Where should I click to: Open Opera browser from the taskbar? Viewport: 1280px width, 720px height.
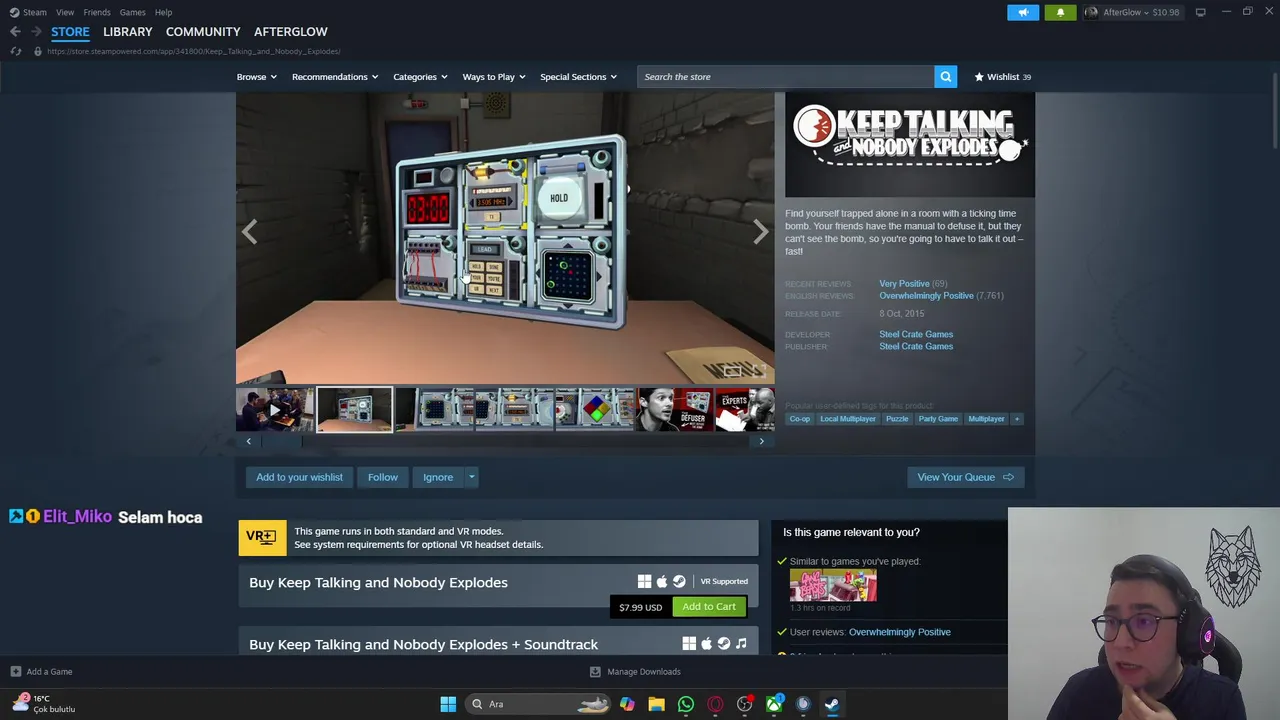[x=715, y=704]
